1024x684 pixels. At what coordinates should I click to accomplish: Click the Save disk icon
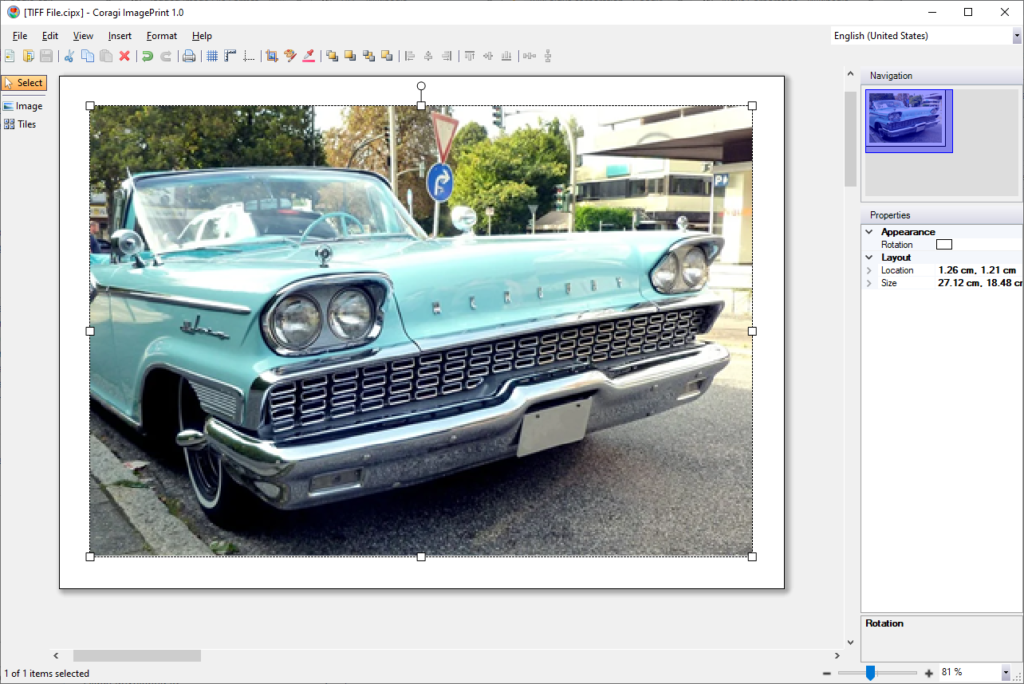coord(46,56)
